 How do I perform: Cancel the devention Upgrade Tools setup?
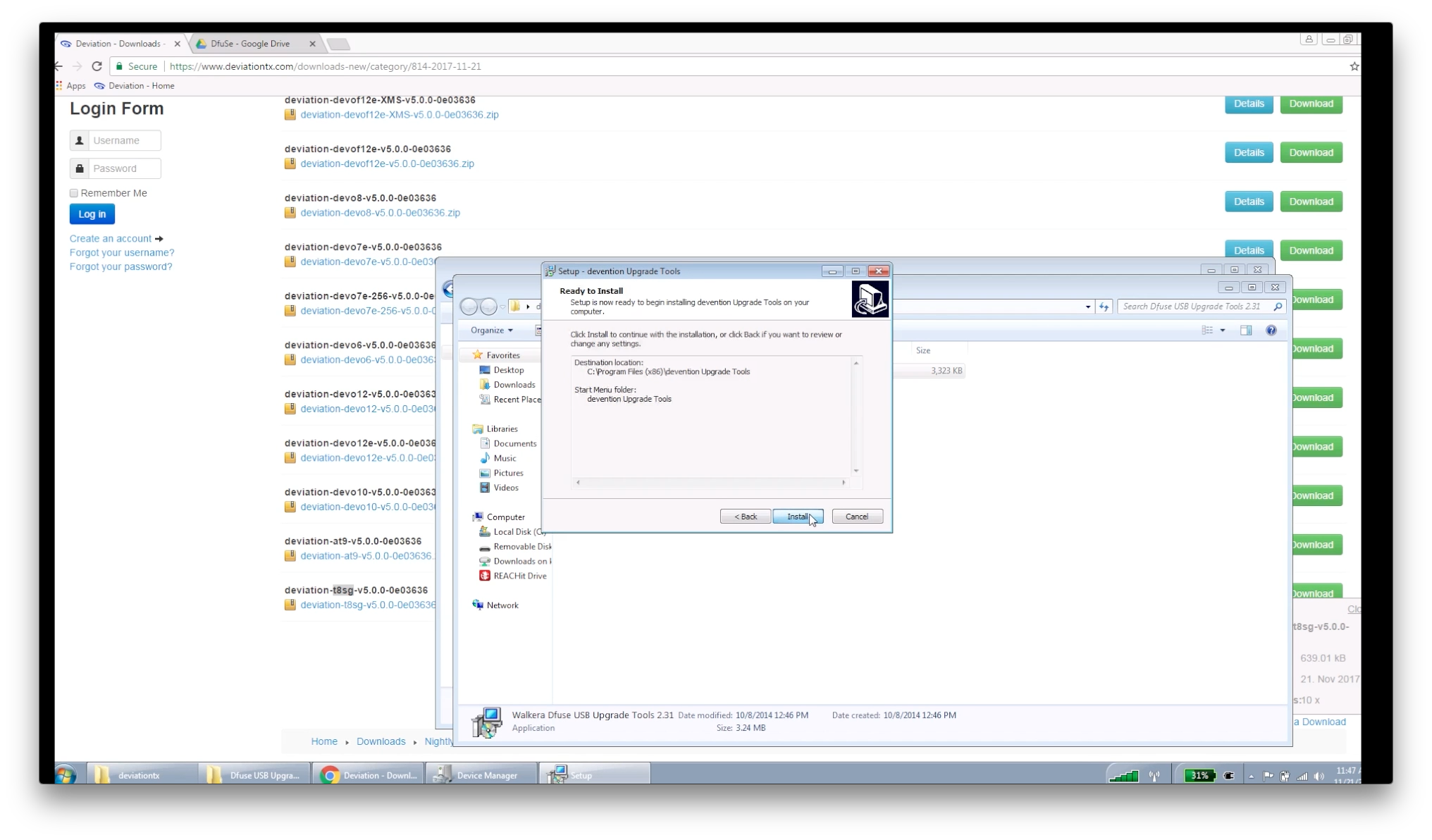tap(857, 517)
